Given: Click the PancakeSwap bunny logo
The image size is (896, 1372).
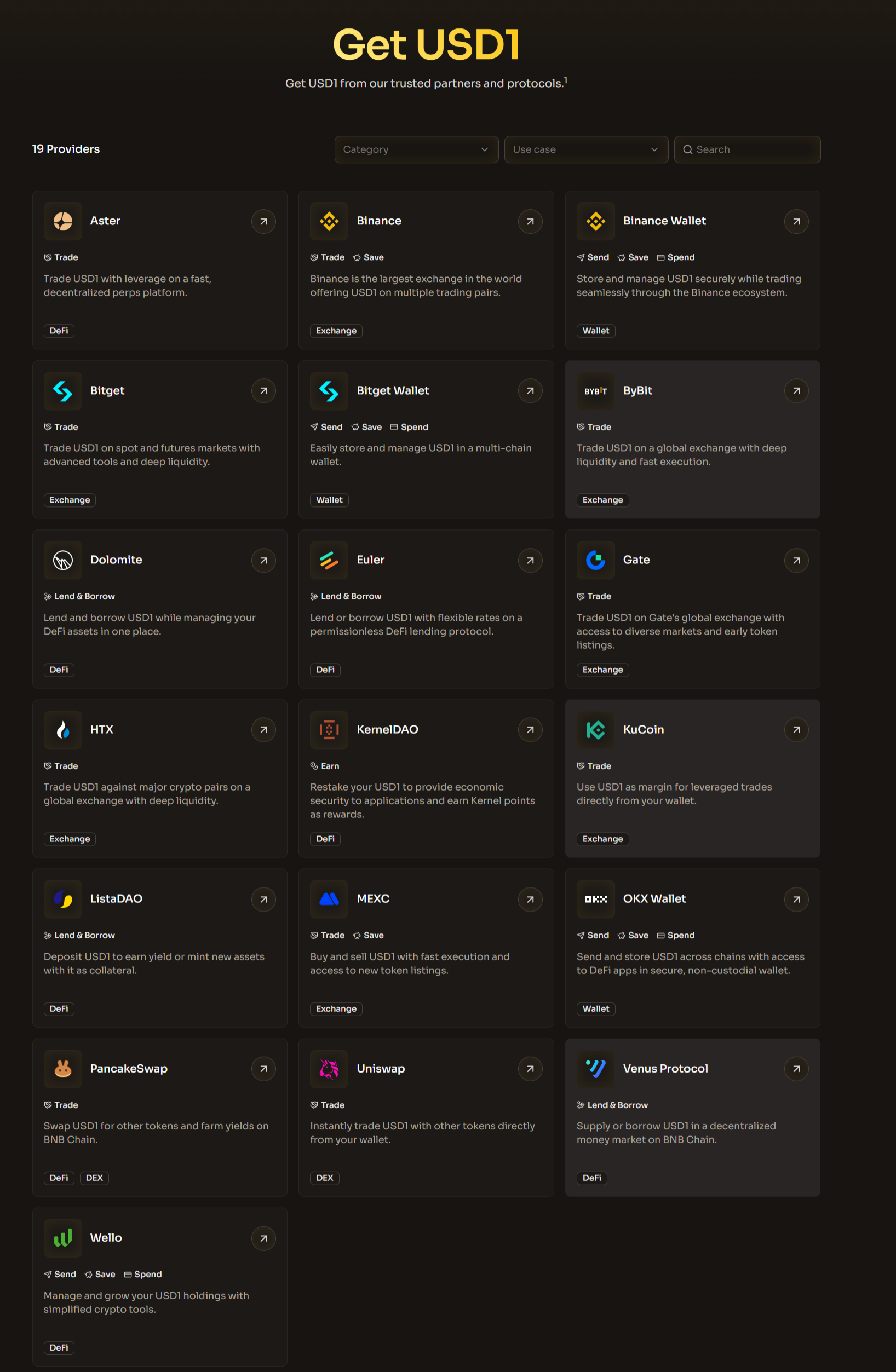Looking at the screenshot, I should tap(63, 1069).
